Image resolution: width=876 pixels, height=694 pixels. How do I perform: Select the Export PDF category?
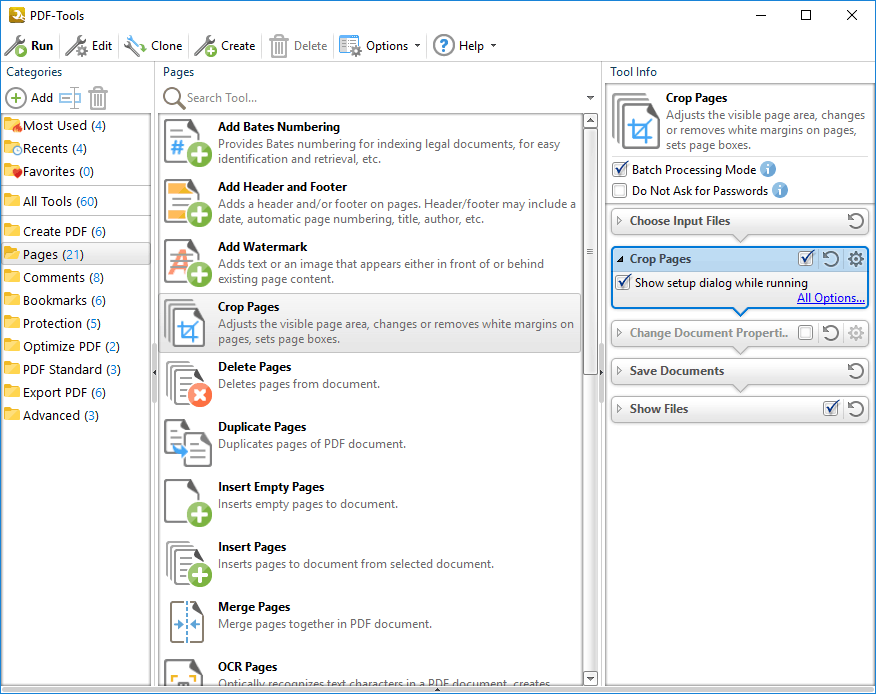[76, 393]
